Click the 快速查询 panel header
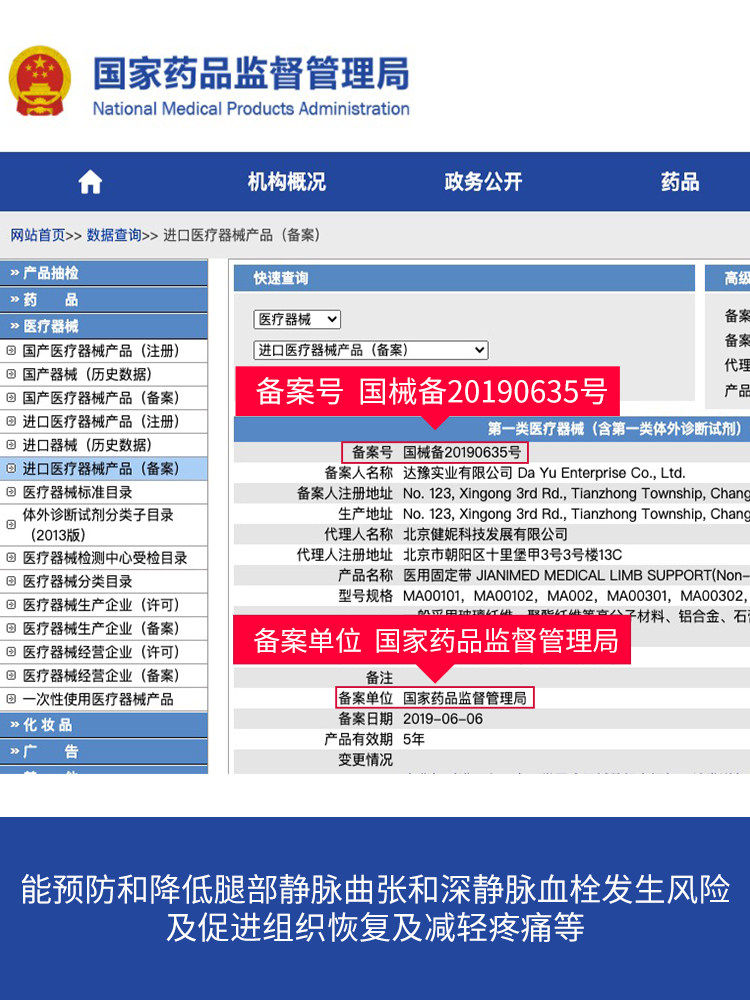Image resolution: width=750 pixels, height=1000 pixels. pyautogui.click(x=464, y=278)
